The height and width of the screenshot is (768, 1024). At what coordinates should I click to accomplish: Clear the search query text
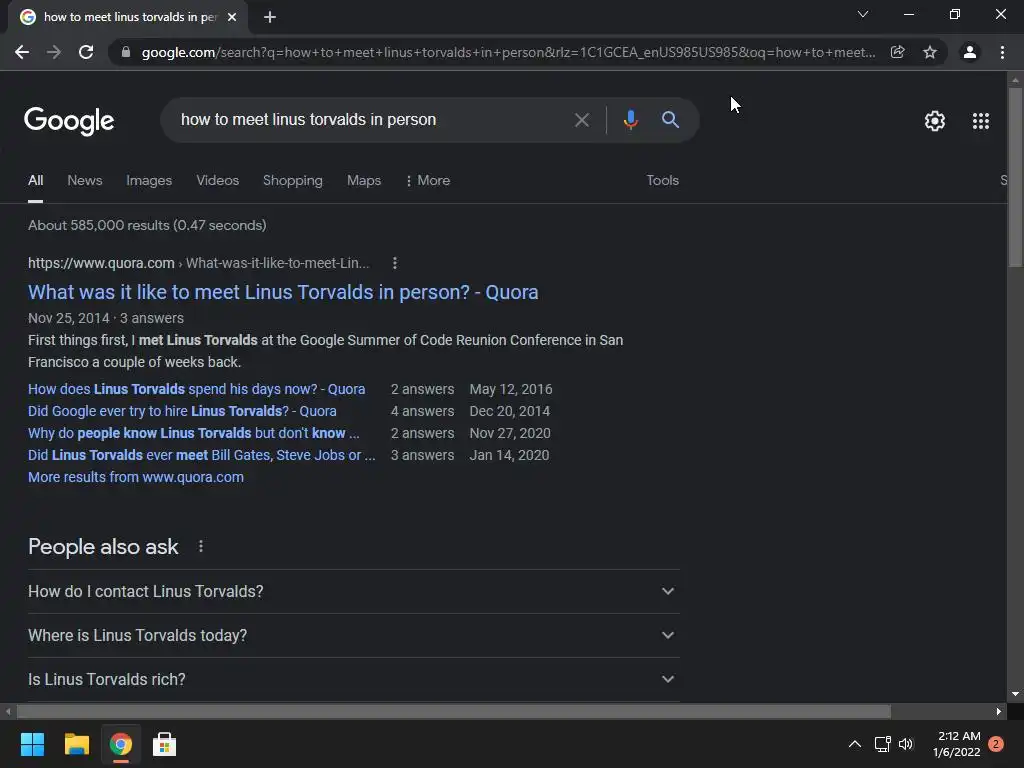coord(582,120)
